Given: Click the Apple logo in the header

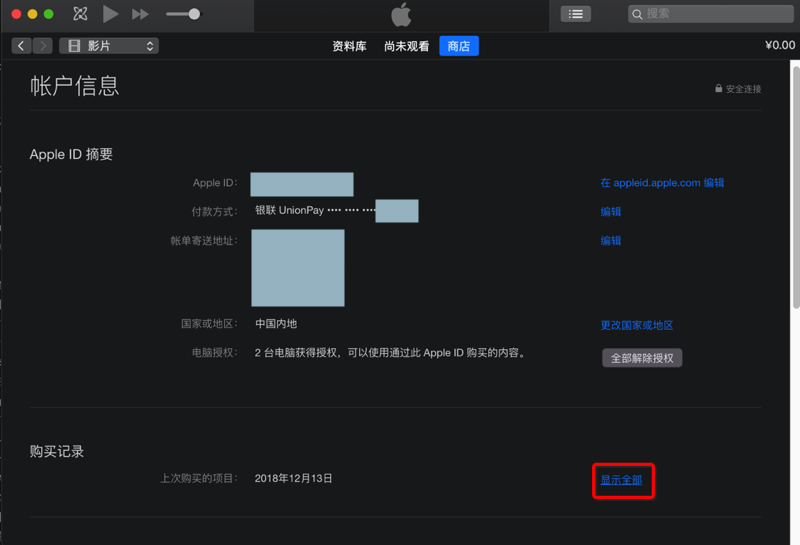Looking at the screenshot, I should pyautogui.click(x=401, y=14).
